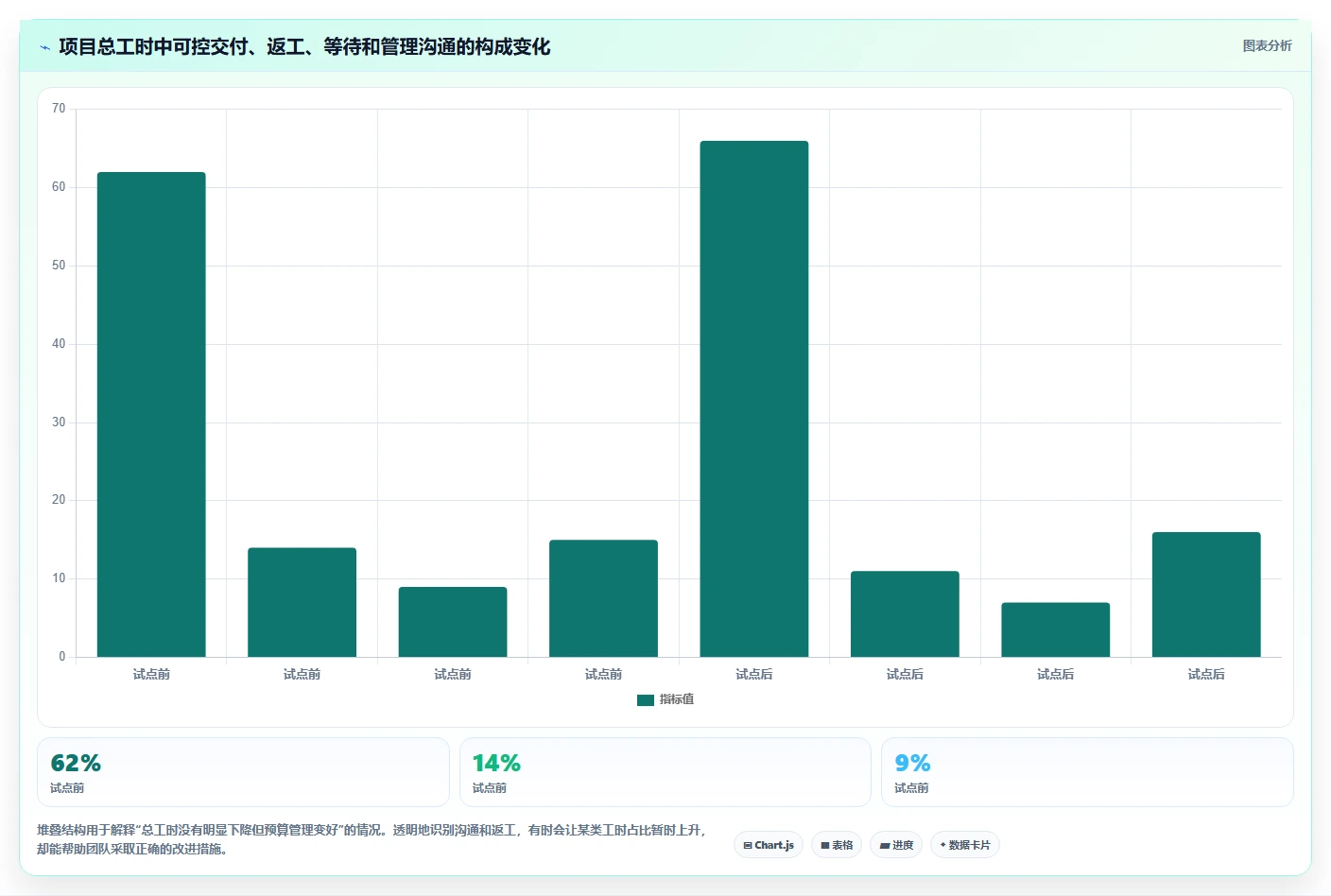Click the 图表分析 label in the header
The width and height of the screenshot is (1331, 896).
pos(1267,45)
